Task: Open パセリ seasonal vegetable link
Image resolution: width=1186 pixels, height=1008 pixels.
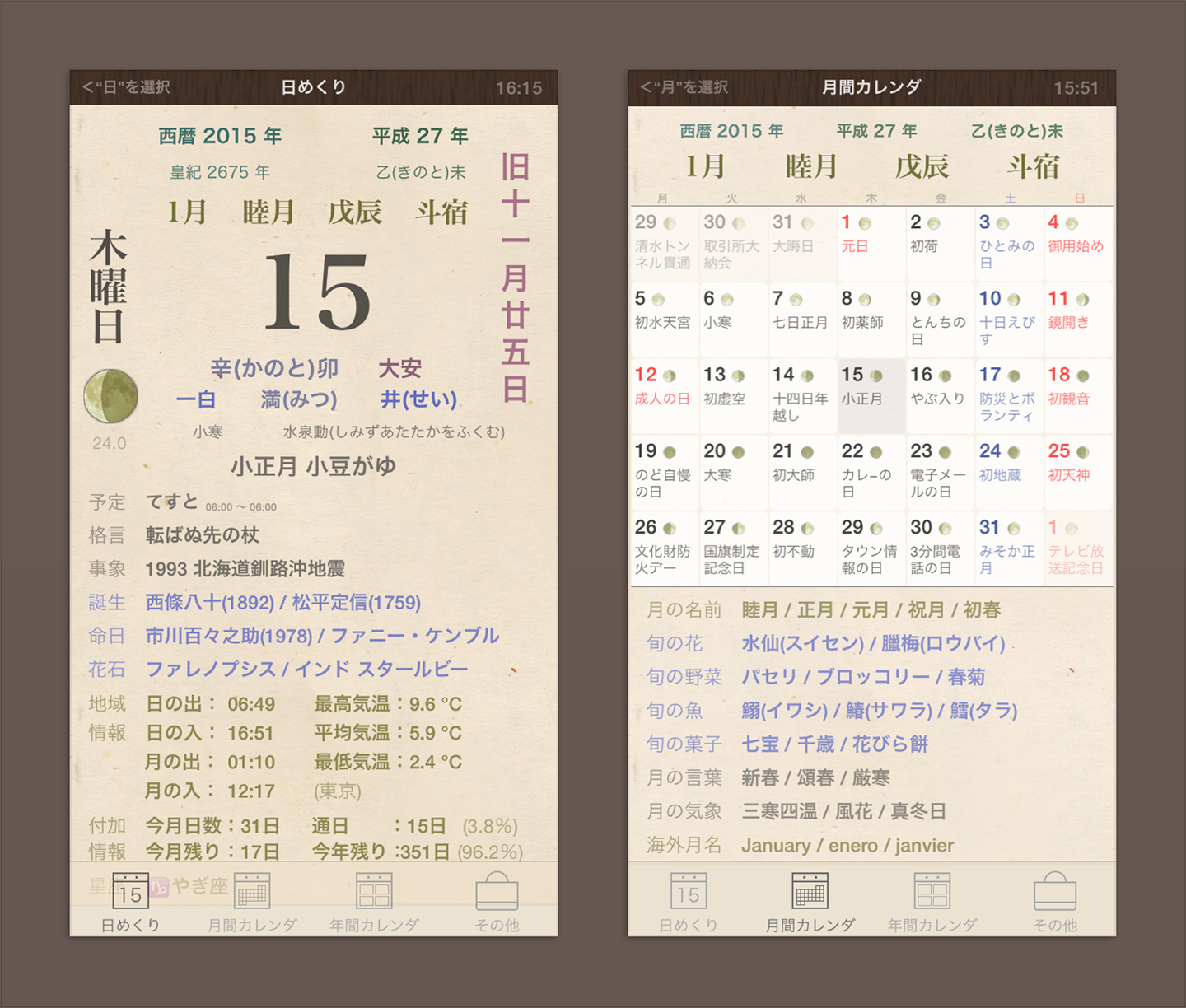Action: (769, 677)
